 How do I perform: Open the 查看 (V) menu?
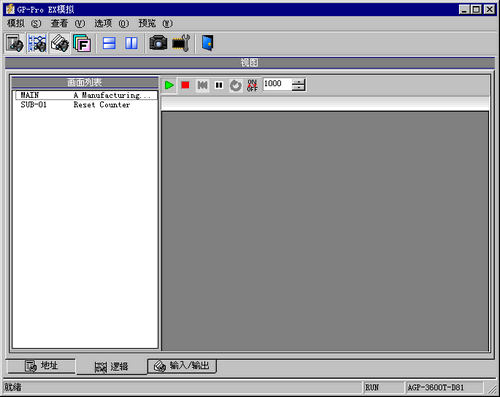(x=68, y=23)
